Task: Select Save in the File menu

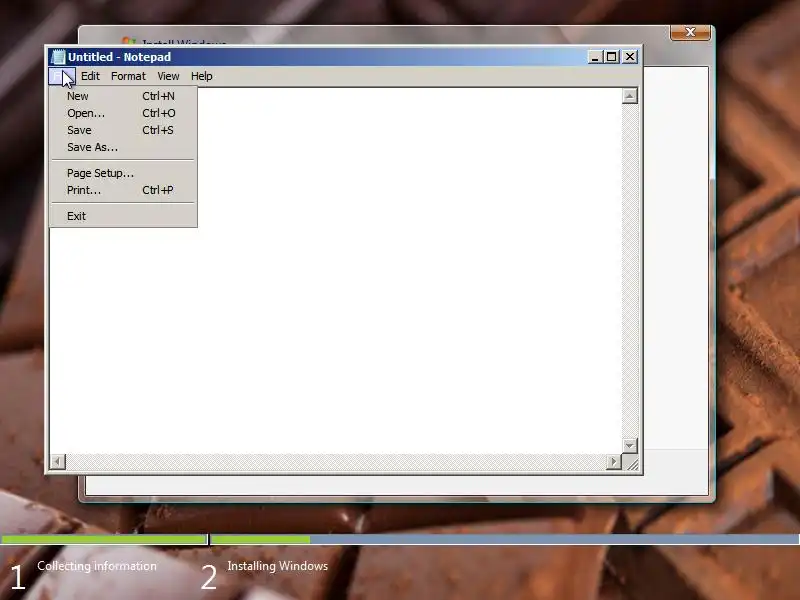Action: click(x=122, y=130)
